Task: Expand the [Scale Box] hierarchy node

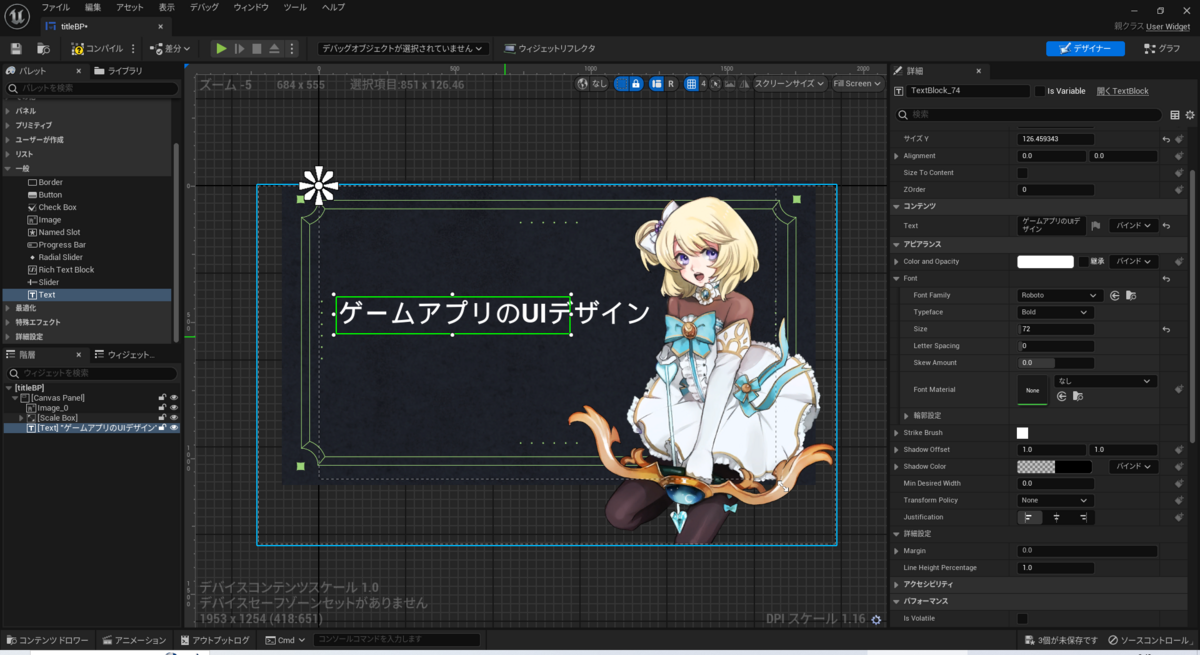Action: 20,418
